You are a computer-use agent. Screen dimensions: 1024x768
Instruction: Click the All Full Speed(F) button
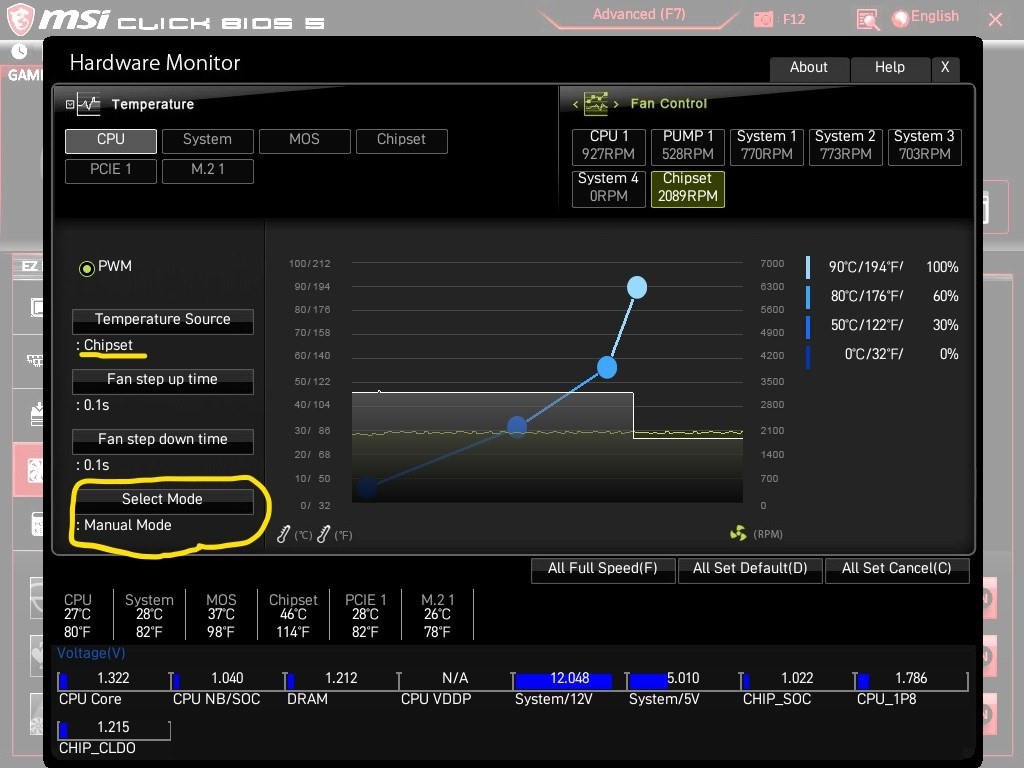click(x=602, y=569)
